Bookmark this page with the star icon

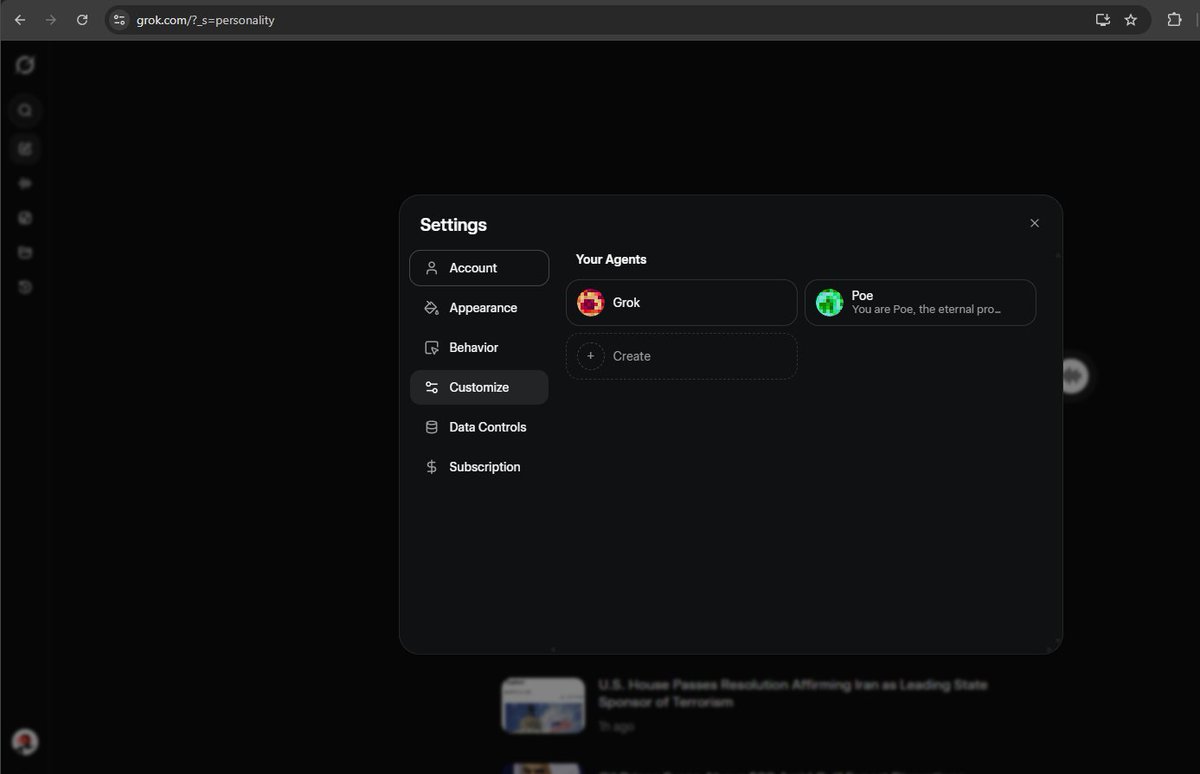1131,20
